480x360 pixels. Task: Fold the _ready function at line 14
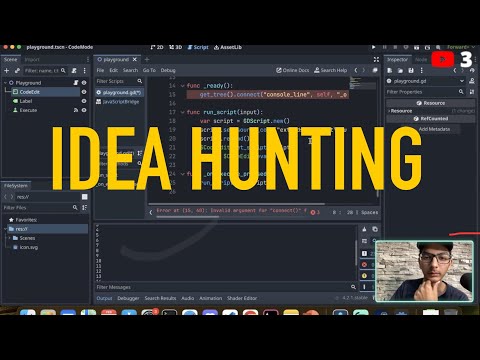click(183, 86)
